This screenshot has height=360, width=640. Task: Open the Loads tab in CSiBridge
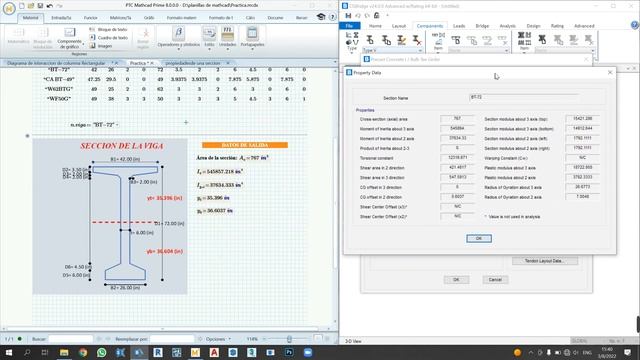[459, 26]
